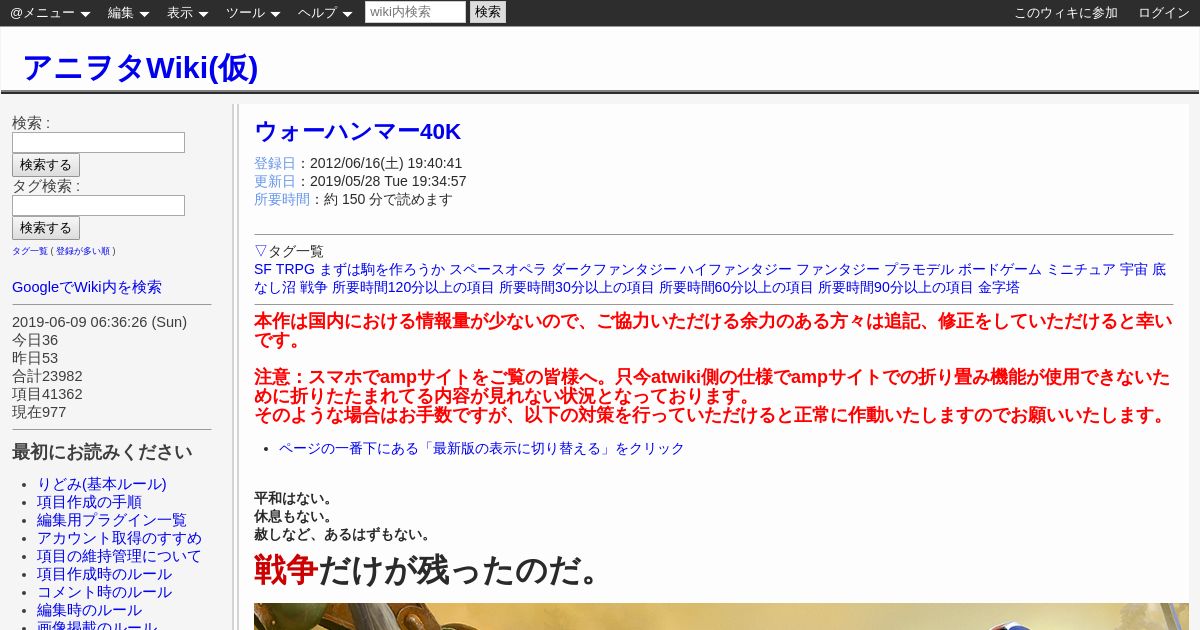Image resolution: width=1200 pixels, height=630 pixels.
Task: Open the 表示 dropdown menu
Action: tap(187, 13)
